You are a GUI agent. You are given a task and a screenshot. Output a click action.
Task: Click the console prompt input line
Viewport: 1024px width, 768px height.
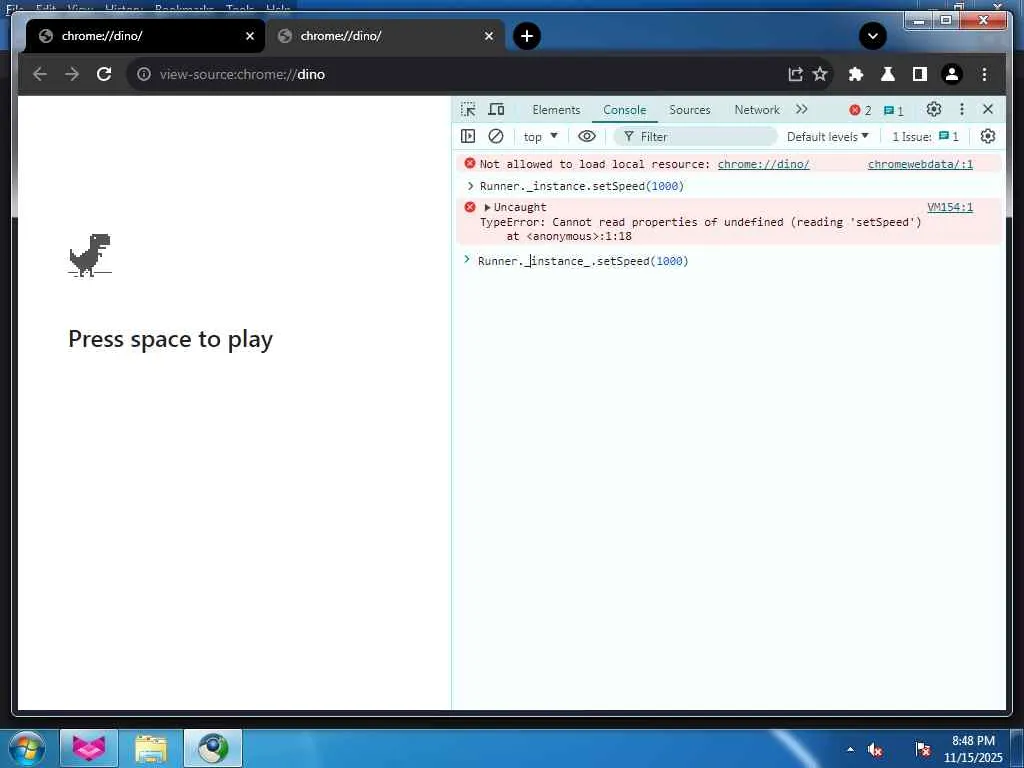click(x=729, y=261)
